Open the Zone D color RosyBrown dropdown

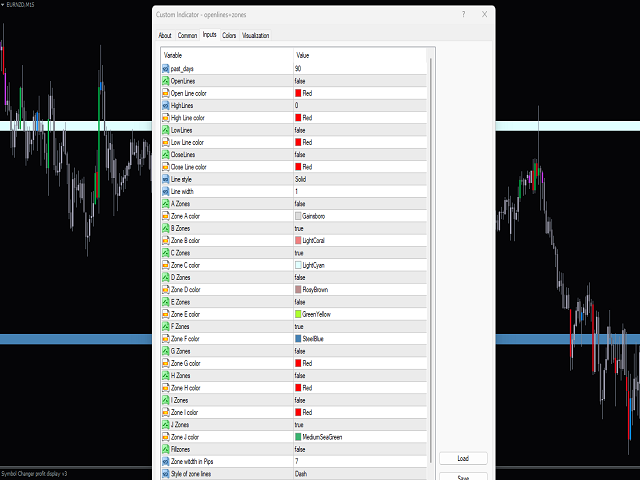360,289
